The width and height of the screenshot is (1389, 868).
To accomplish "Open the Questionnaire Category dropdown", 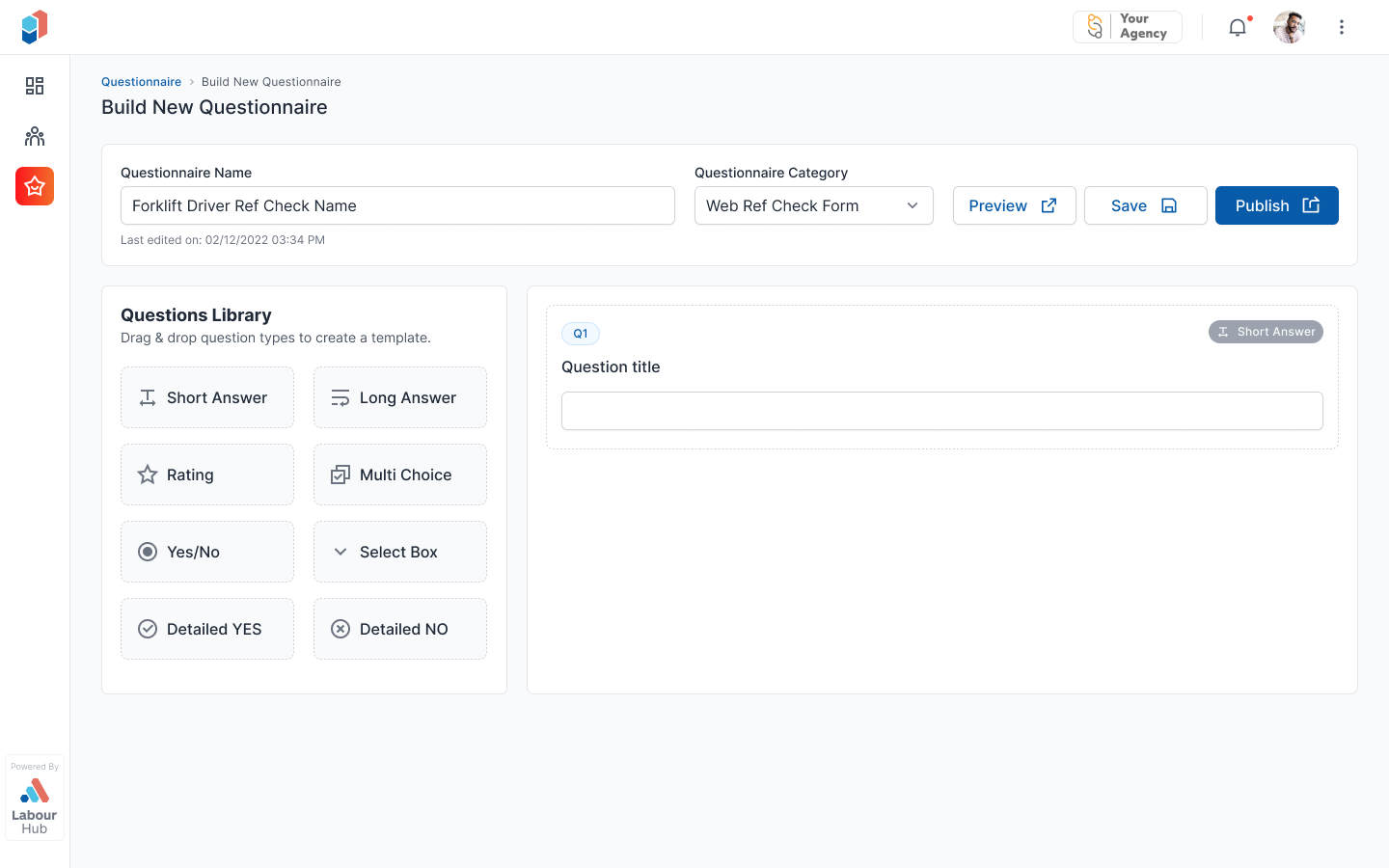I will pos(813,205).
